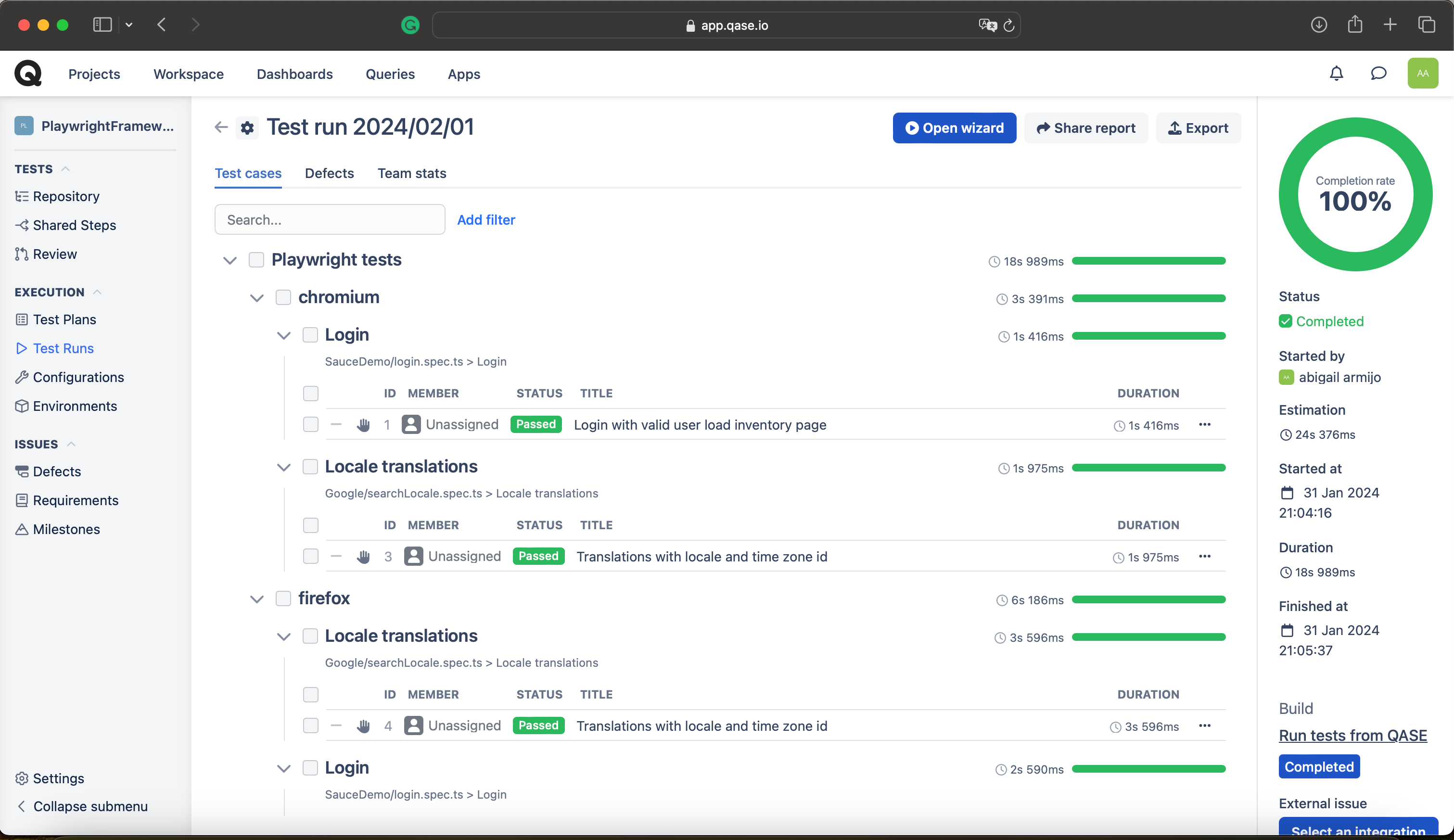Open the notifications bell
1454x840 pixels.
tap(1336, 73)
